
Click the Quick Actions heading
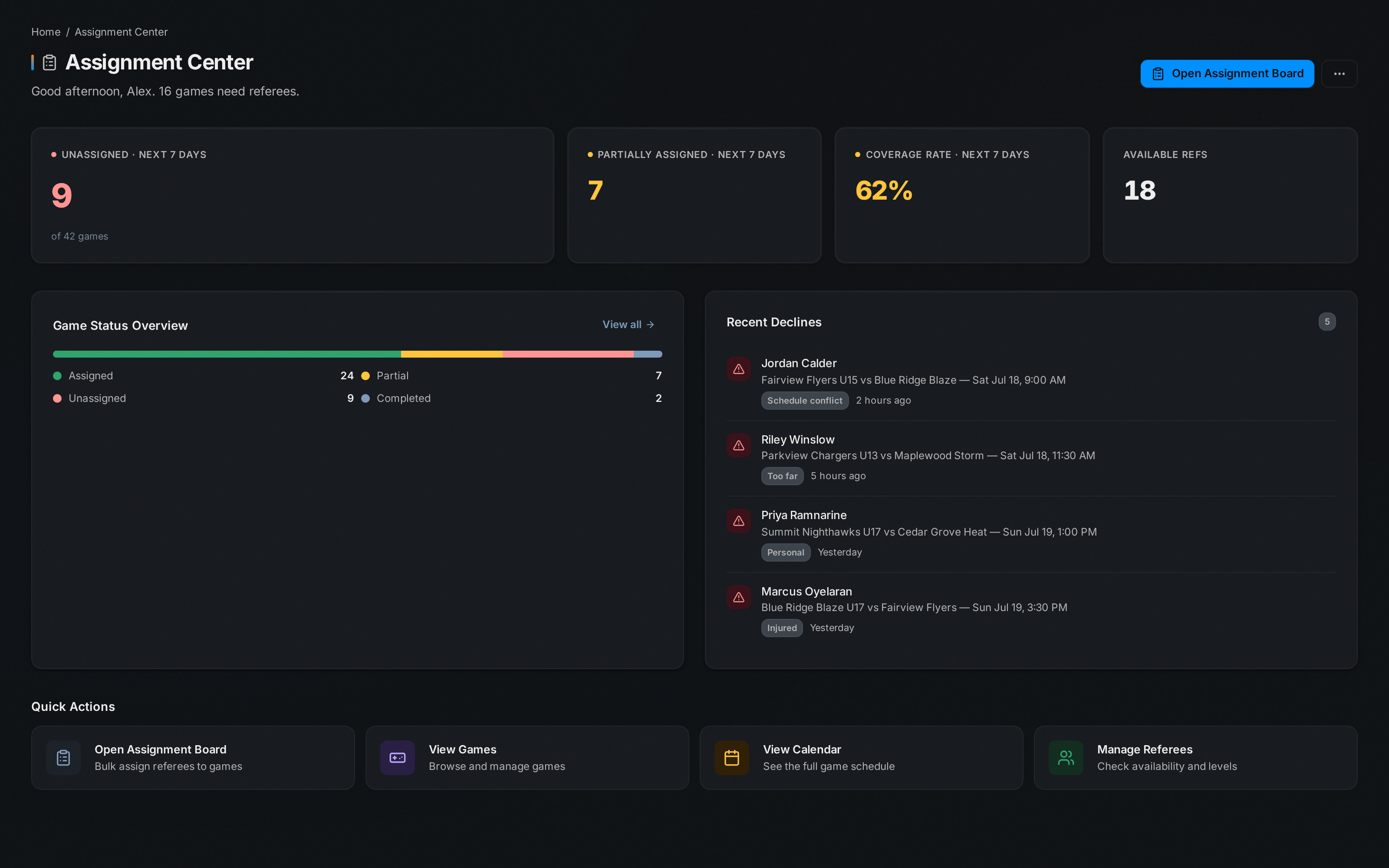point(73,707)
